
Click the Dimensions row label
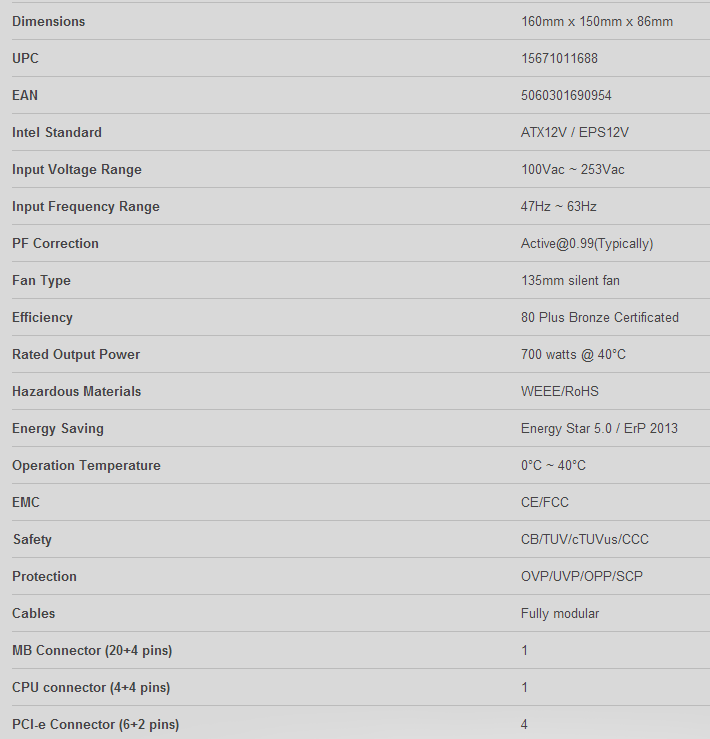tap(48, 21)
